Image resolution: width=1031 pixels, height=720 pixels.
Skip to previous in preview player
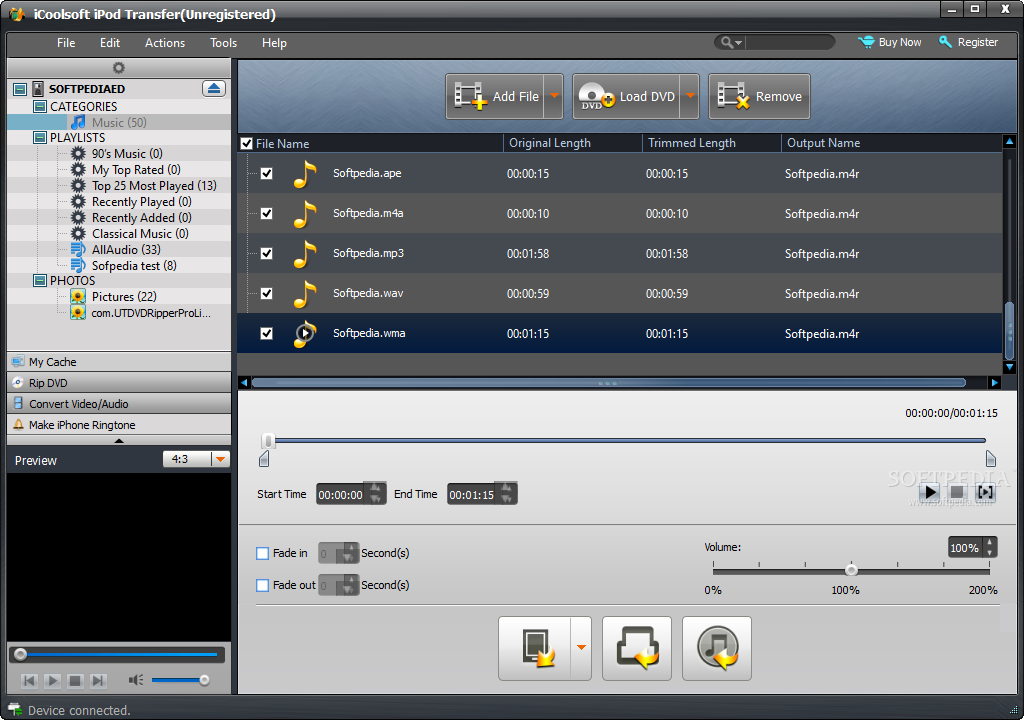coord(30,681)
